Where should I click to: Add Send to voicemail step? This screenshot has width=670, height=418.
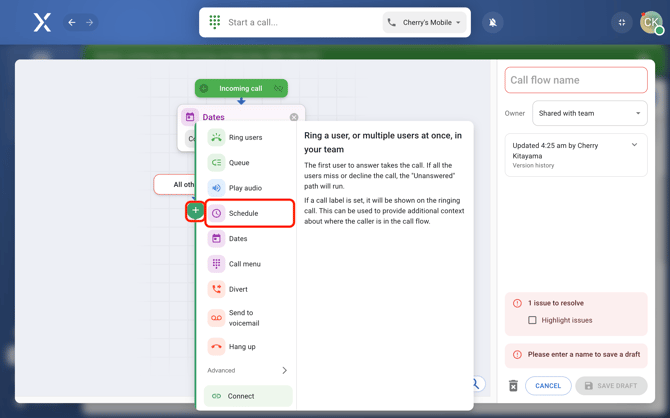pyautogui.click(x=243, y=318)
